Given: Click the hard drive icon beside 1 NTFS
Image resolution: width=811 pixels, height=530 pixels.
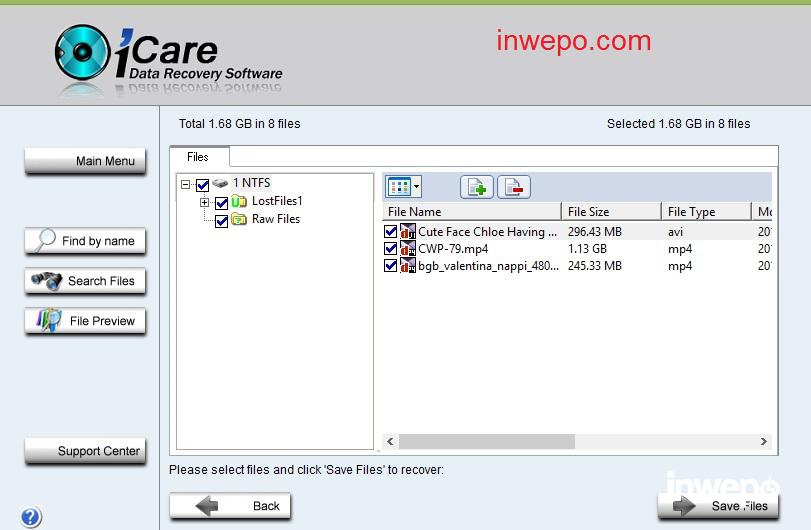Looking at the screenshot, I should [x=220, y=183].
